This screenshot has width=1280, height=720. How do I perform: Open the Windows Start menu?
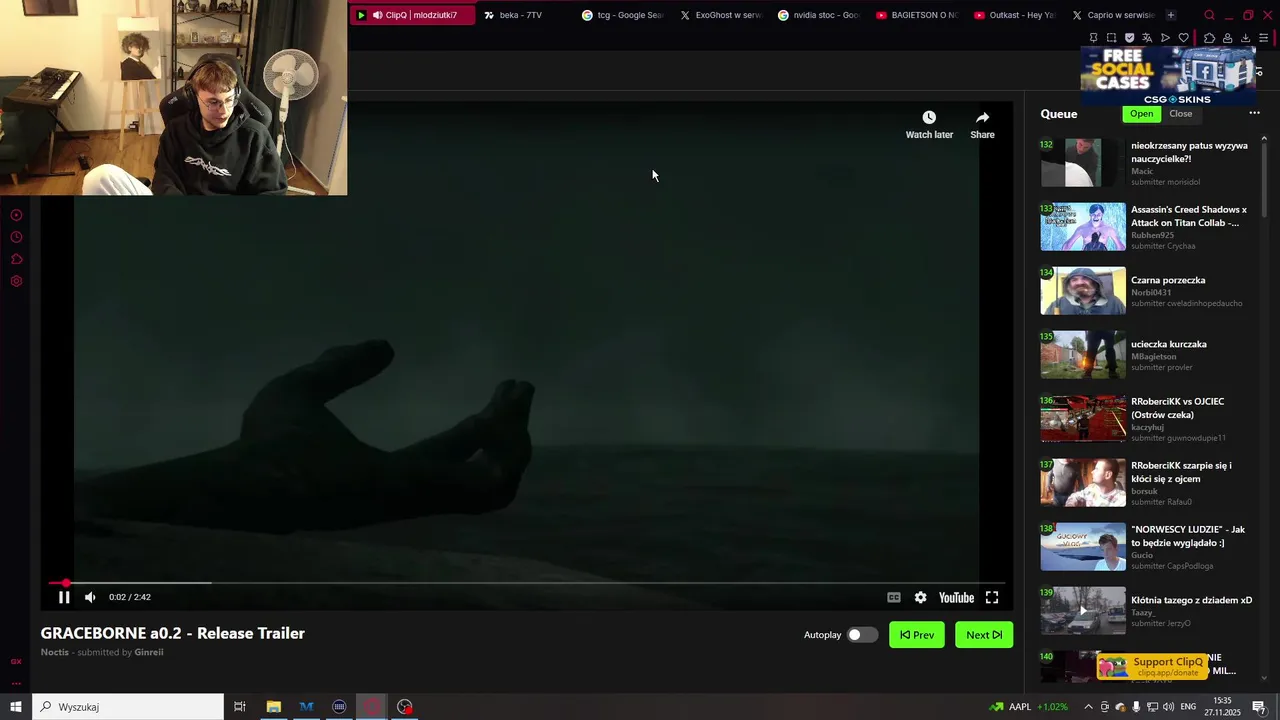pyautogui.click(x=16, y=707)
